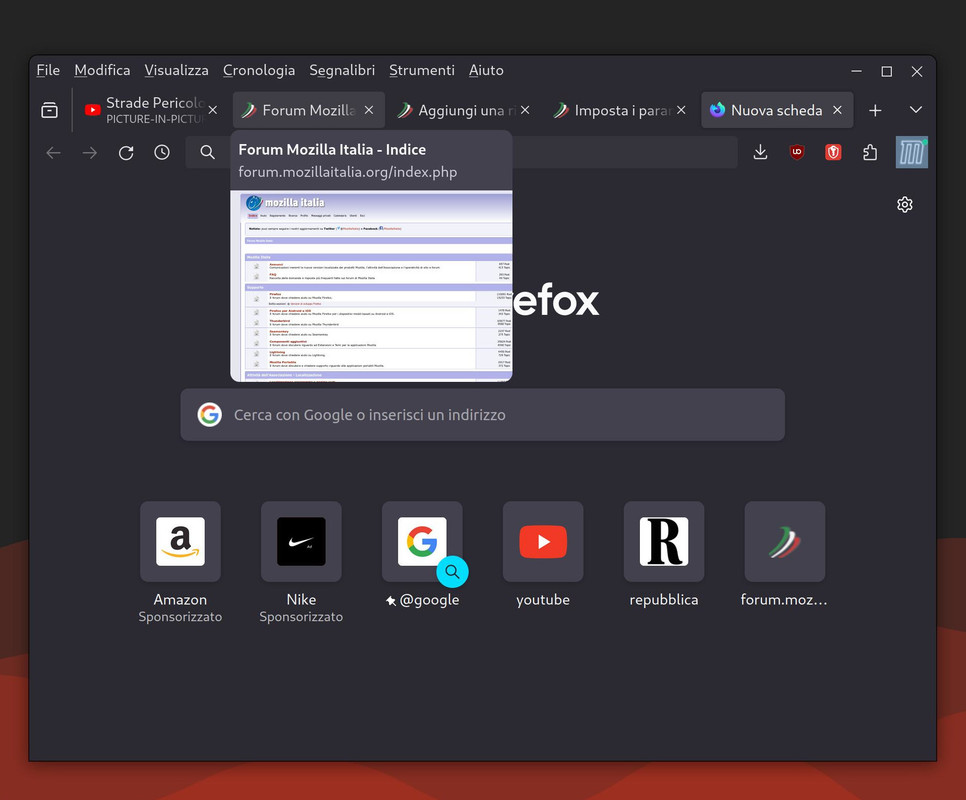966x800 pixels.
Task: Click Forum Mozilla Italia tab preview thumbnail
Action: [371, 286]
